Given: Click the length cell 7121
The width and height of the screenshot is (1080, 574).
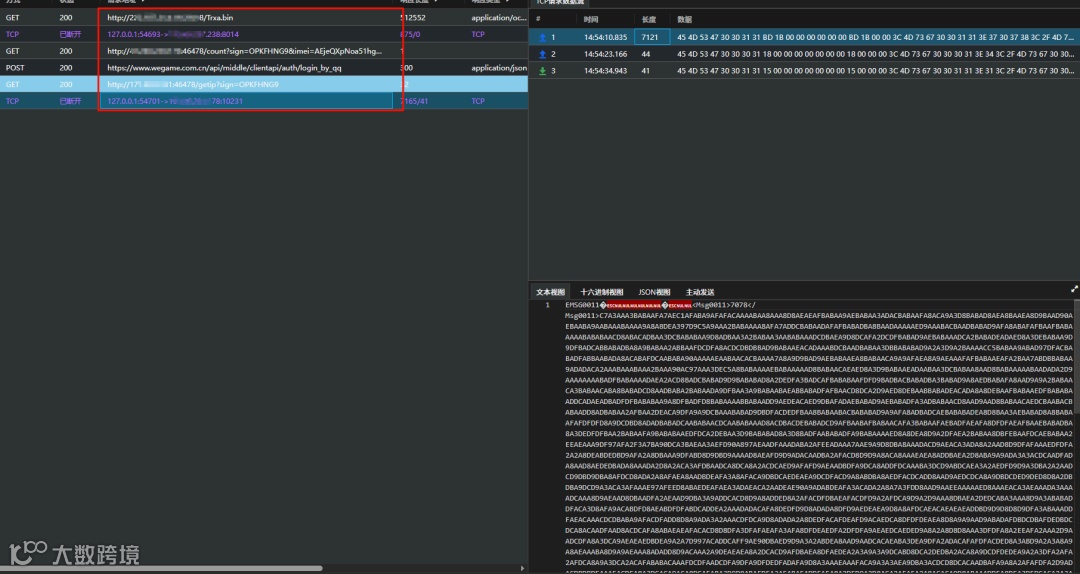Looking at the screenshot, I should pyautogui.click(x=652, y=37).
